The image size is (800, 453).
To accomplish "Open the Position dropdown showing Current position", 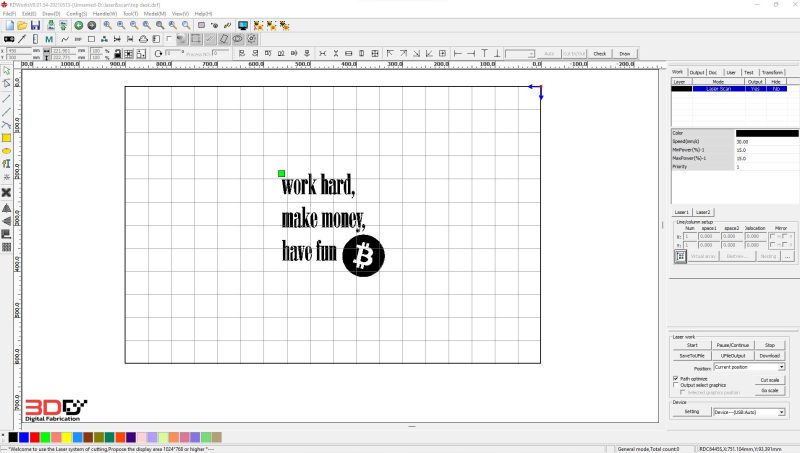I will tap(749, 367).
